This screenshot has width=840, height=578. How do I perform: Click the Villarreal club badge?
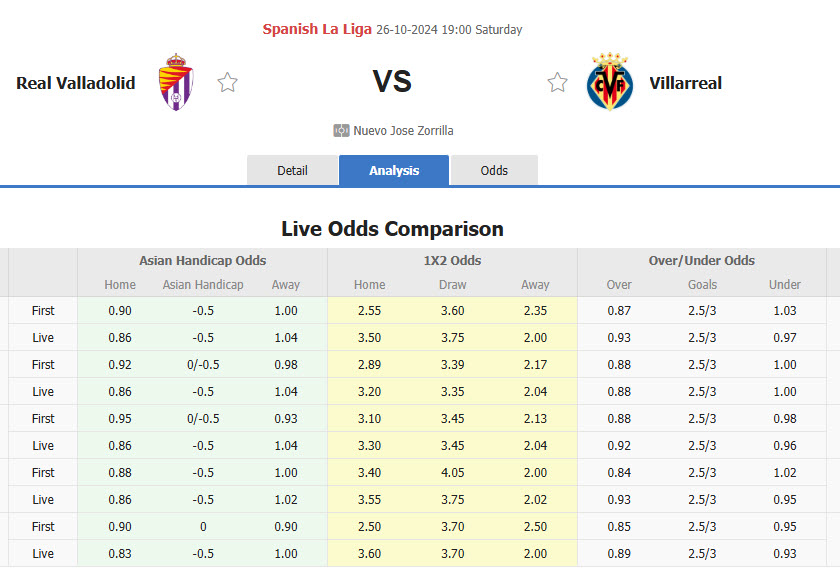pos(610,82)
